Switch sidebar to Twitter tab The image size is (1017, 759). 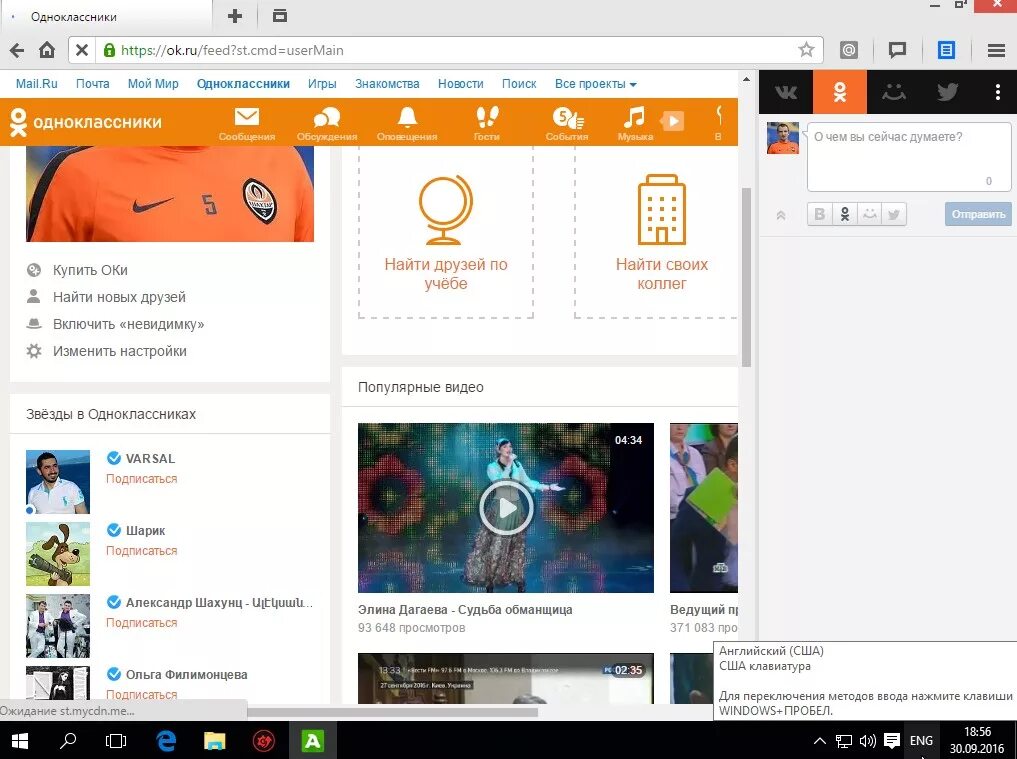pyautogui.click(x=947, y=92)
